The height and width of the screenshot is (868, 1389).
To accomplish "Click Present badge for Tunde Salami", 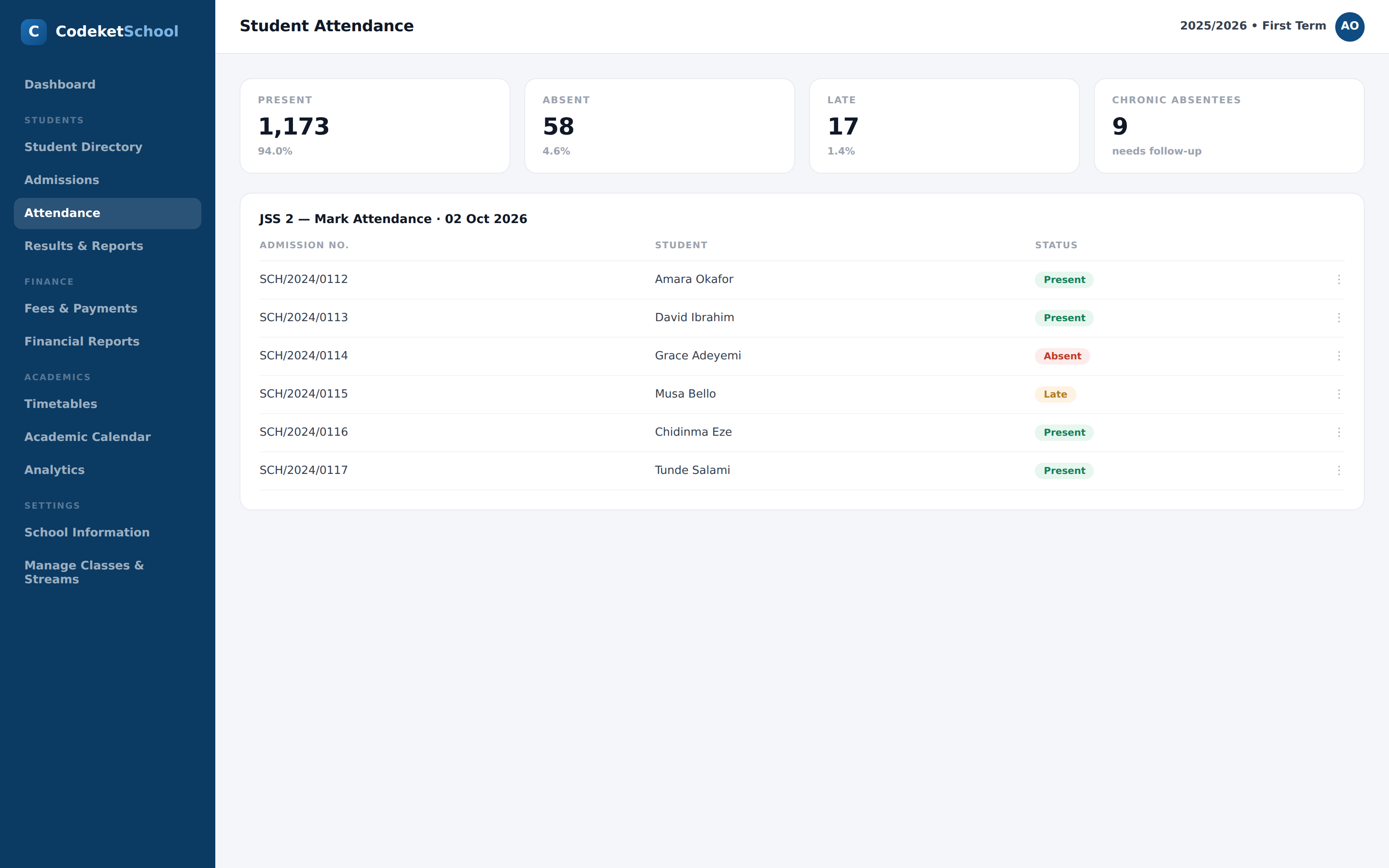I will (x=1064, y=471).
